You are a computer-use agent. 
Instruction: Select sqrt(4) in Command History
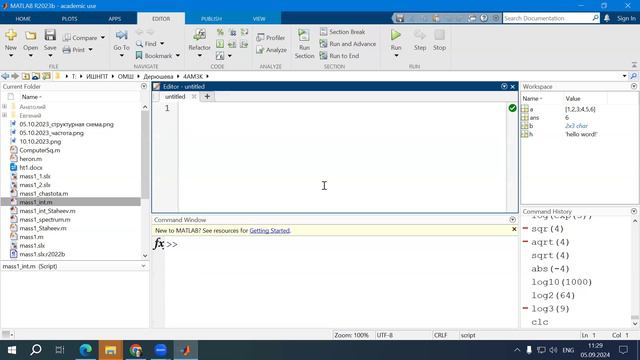(x=550, y=256)
